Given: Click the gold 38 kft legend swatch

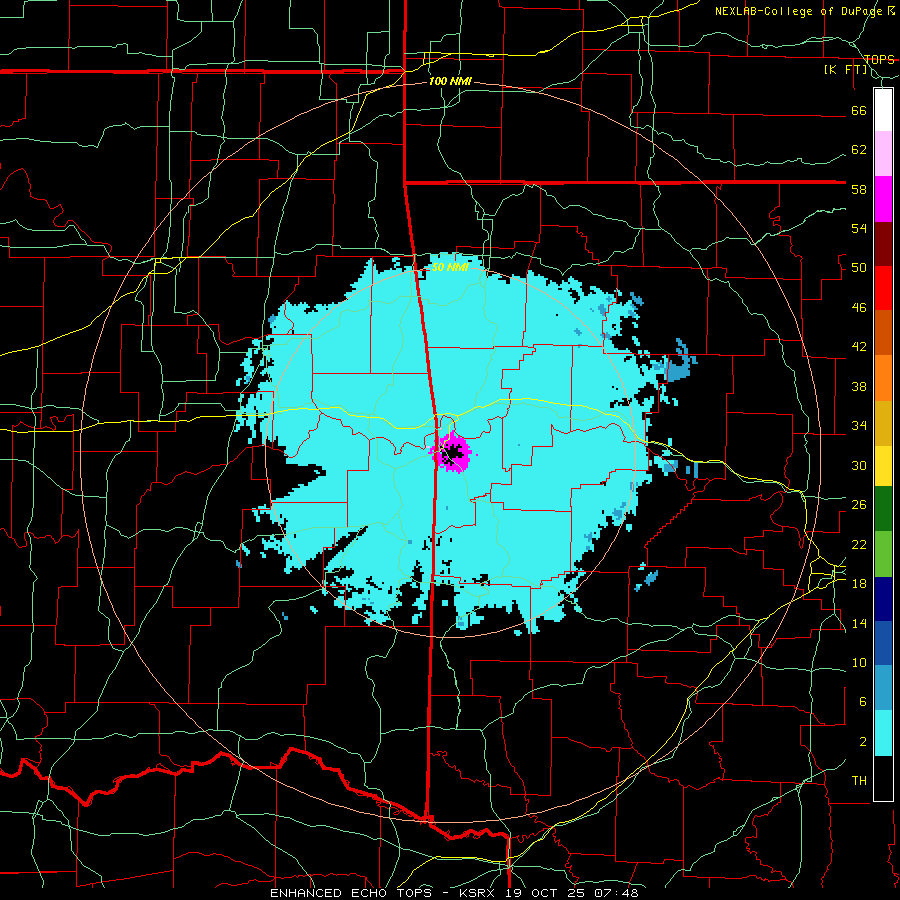Looking at the screenshot, I should [x=883, y=424].
